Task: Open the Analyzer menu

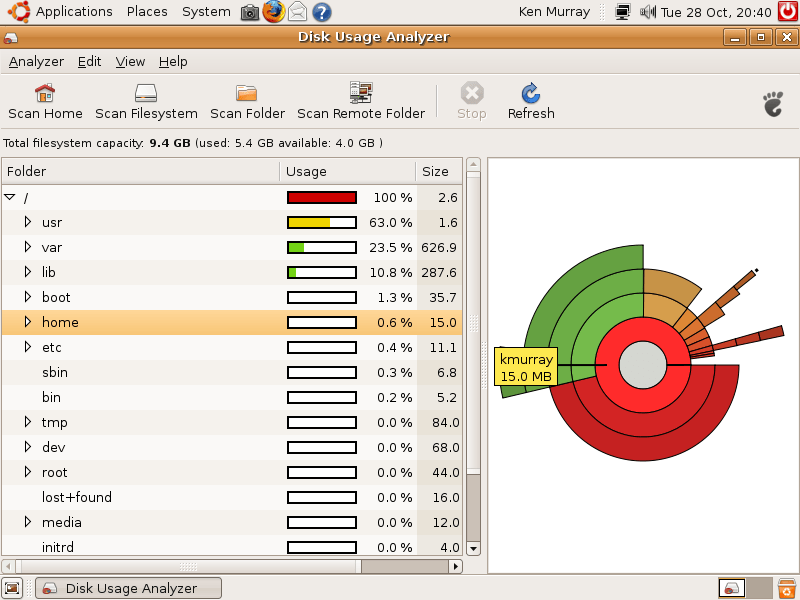Action: coord(36,61)
